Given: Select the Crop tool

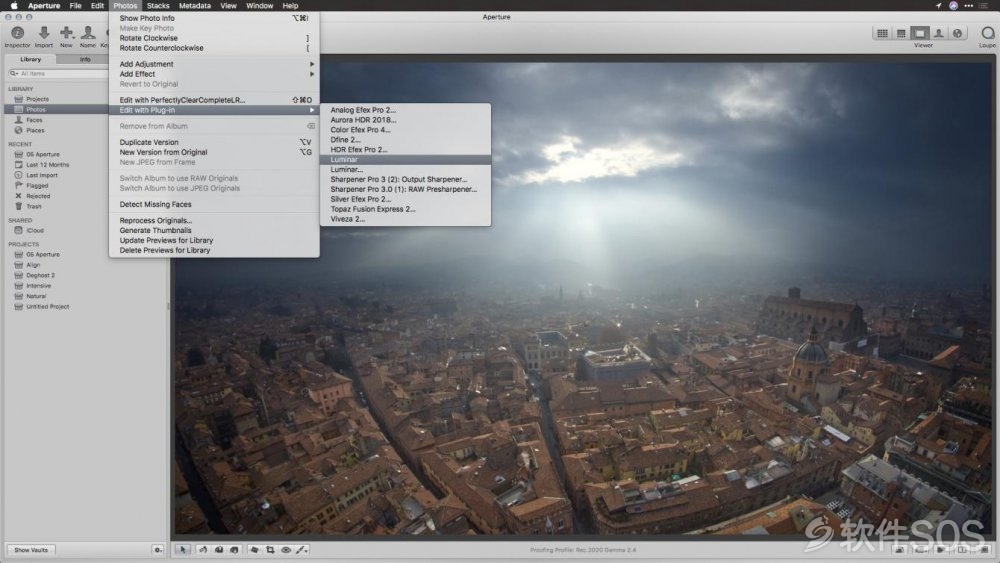Looking at the screenshot, I should pyautogui.click(x=270, y=550).
